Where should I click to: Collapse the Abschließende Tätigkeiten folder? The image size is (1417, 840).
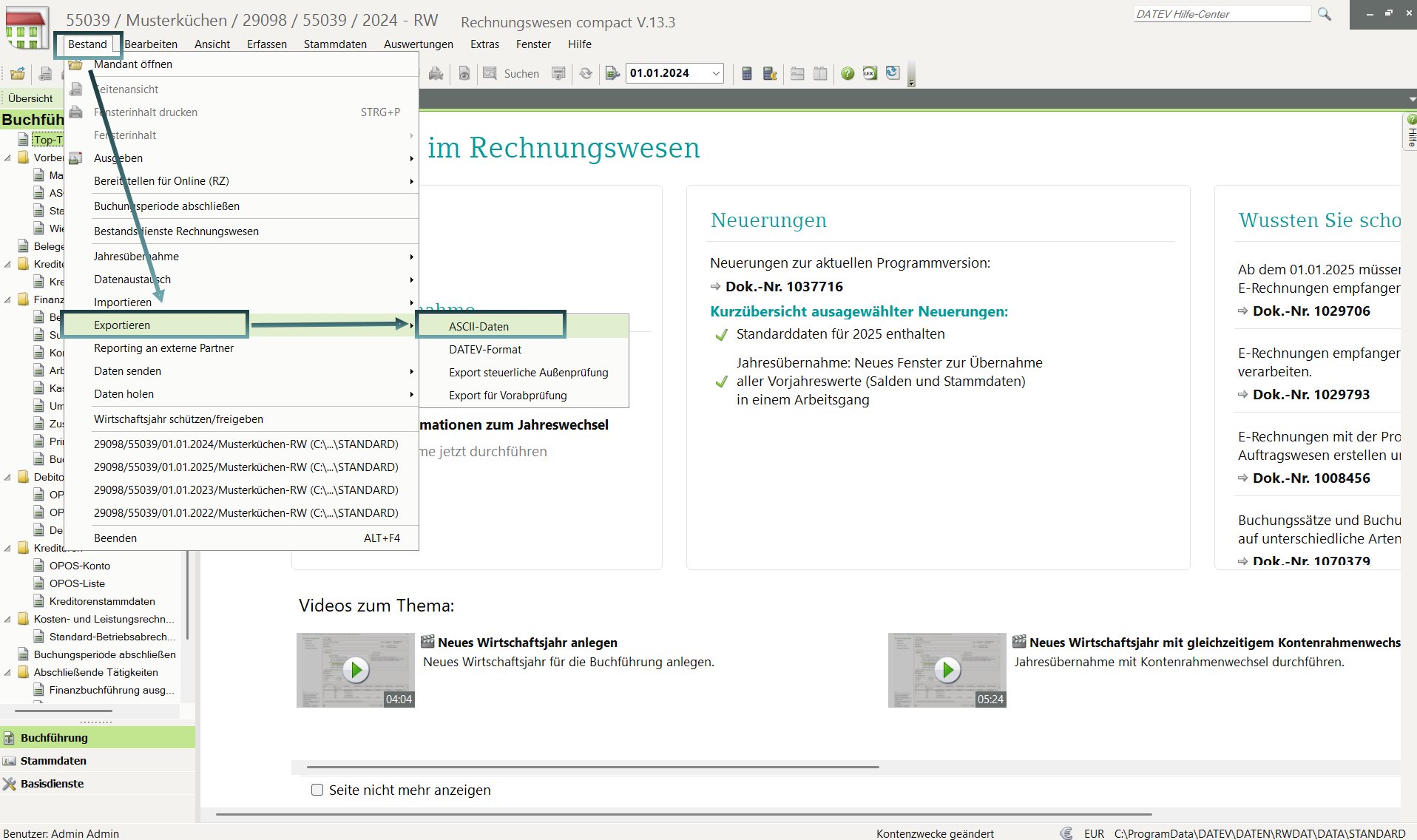7,671
